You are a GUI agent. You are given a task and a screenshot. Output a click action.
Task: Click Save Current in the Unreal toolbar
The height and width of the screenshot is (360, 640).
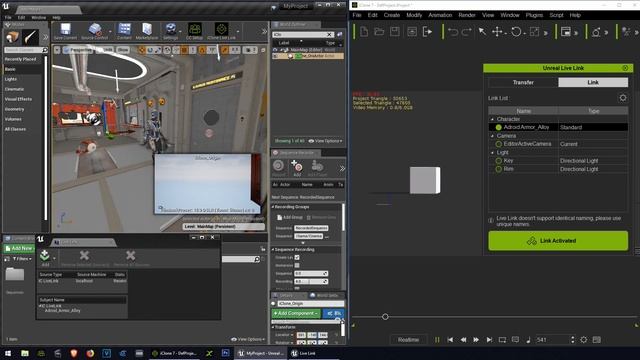pyautogui.click(x=65, y=31)
